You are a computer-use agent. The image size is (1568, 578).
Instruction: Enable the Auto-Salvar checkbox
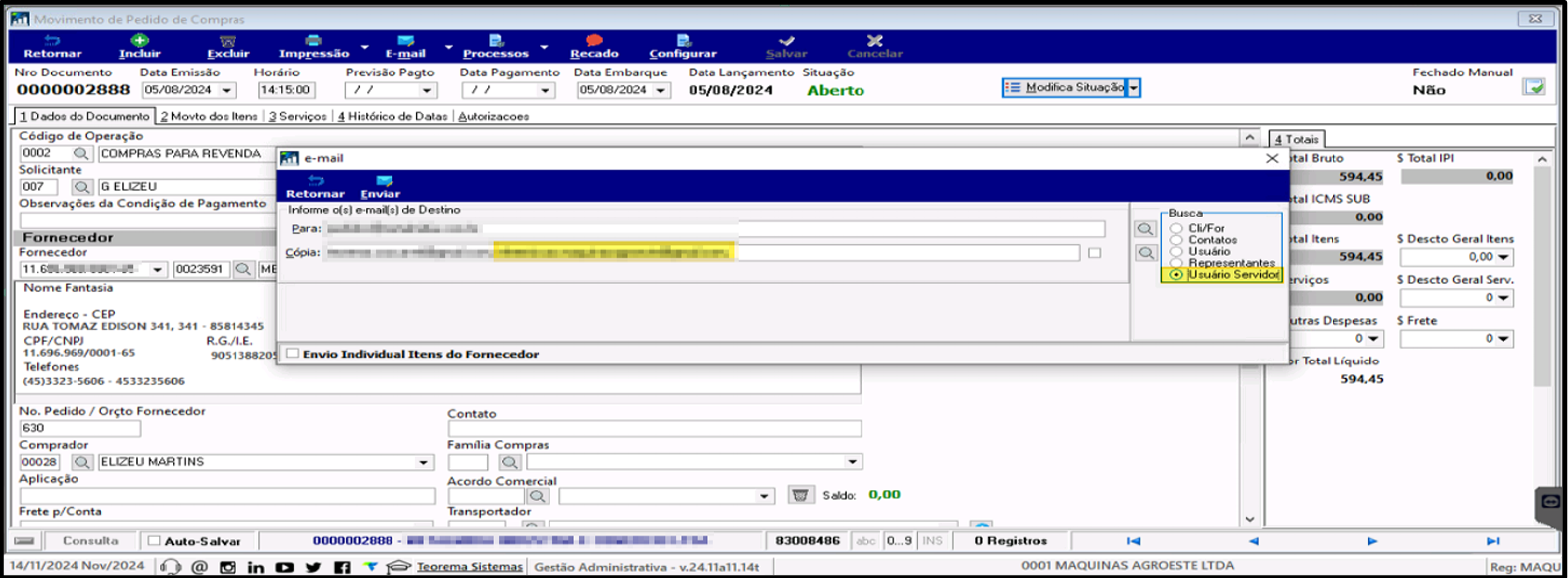point(154,541)
